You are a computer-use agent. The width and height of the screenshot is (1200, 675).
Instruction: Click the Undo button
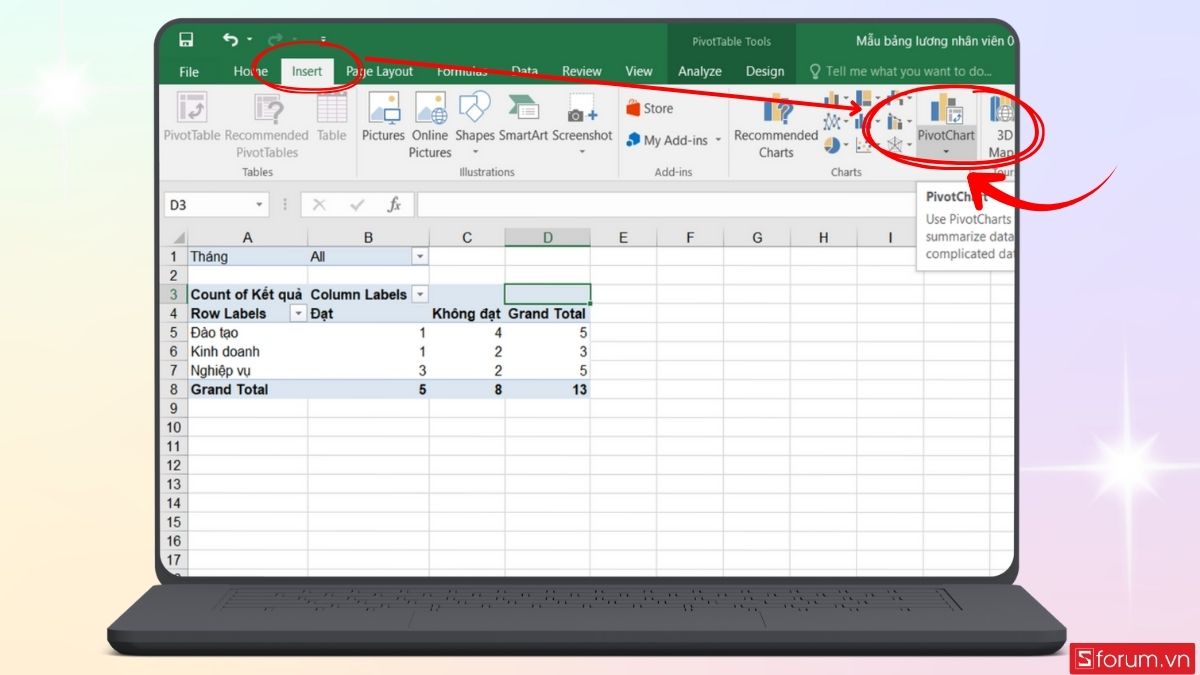[229, 37]
